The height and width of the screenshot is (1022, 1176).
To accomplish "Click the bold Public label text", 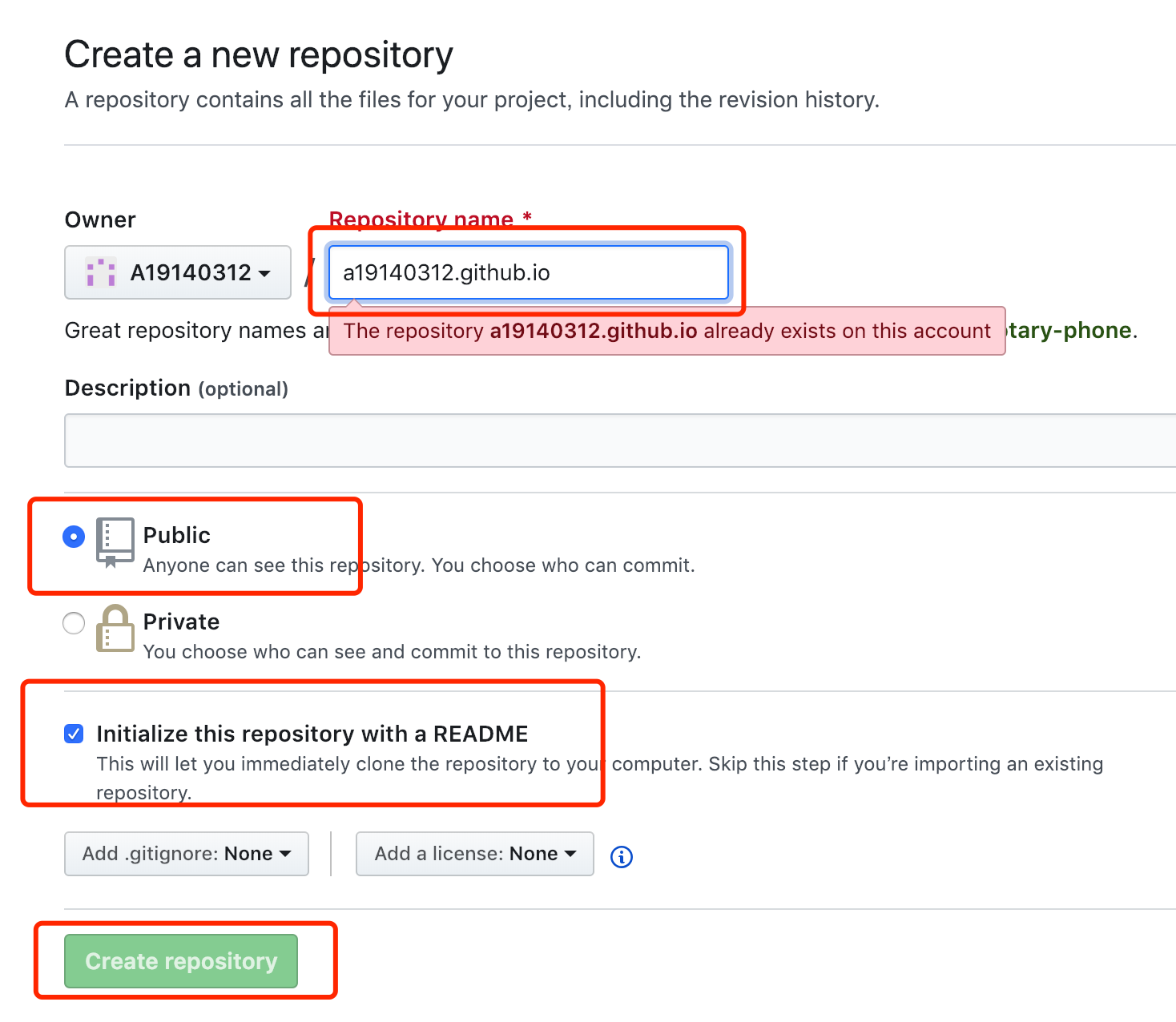I will coord(176,535).
